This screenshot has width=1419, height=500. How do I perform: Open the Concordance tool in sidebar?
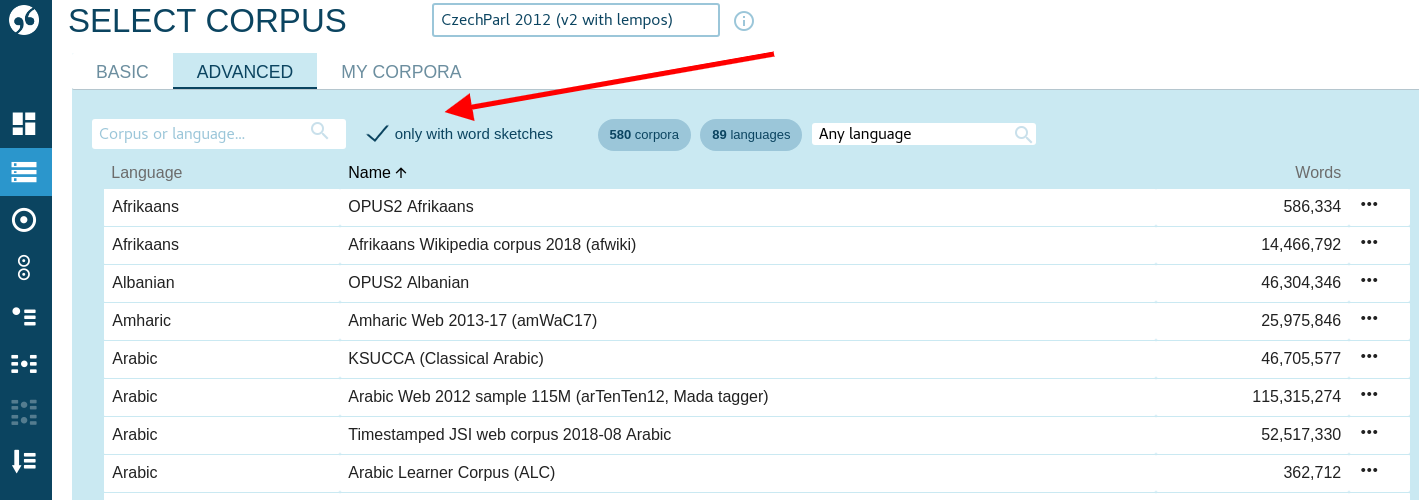click(24, 364)
